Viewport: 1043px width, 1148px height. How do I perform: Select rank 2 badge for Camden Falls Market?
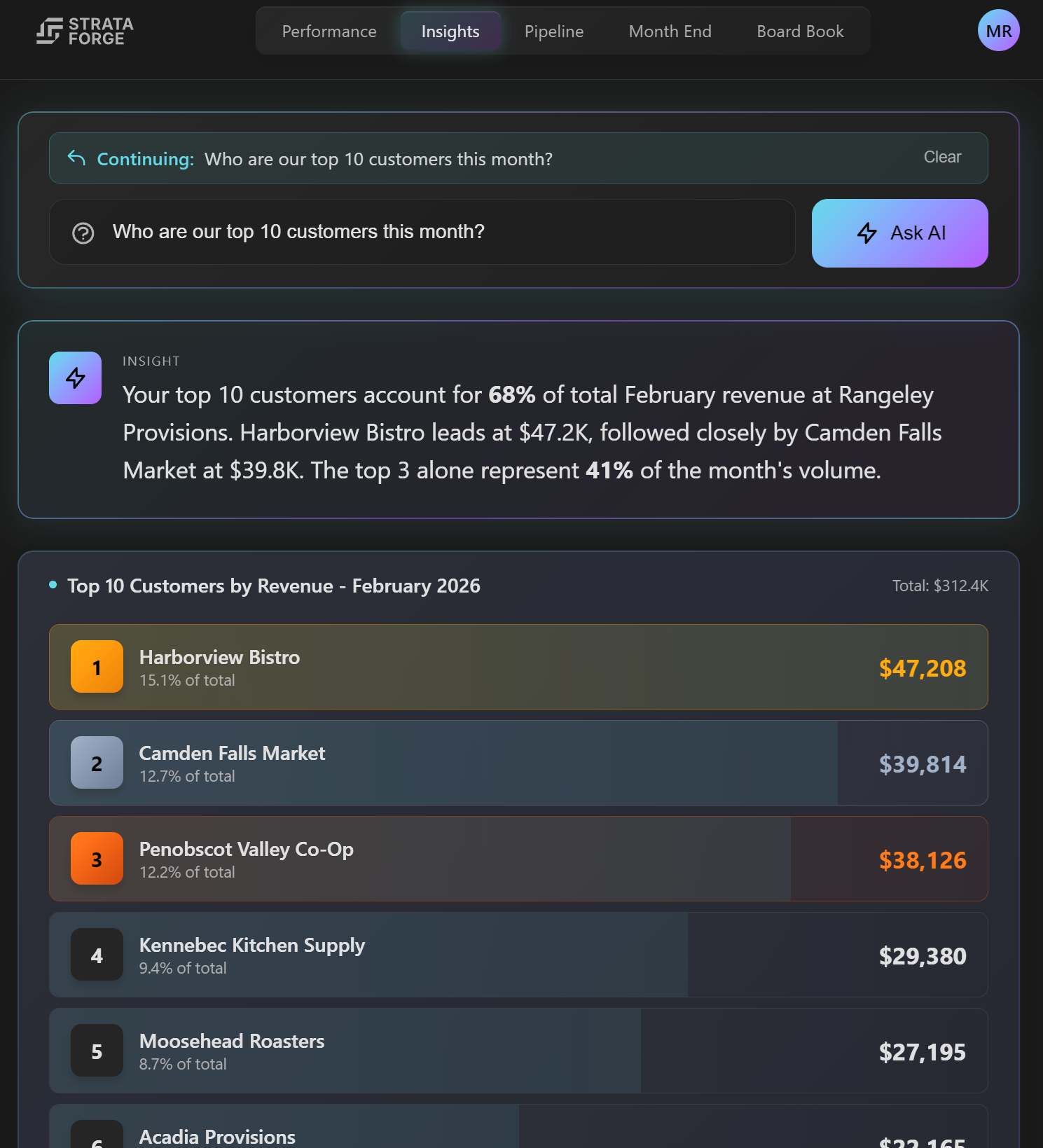tap(97, 763)
